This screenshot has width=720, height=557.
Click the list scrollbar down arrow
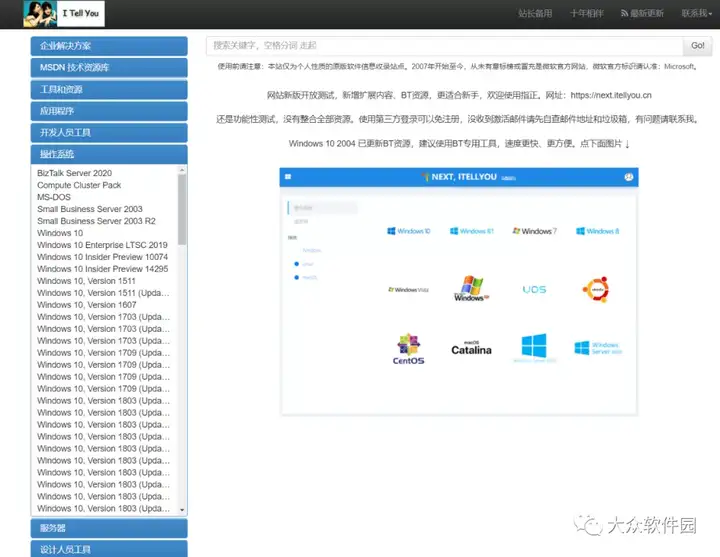(182, 510)
